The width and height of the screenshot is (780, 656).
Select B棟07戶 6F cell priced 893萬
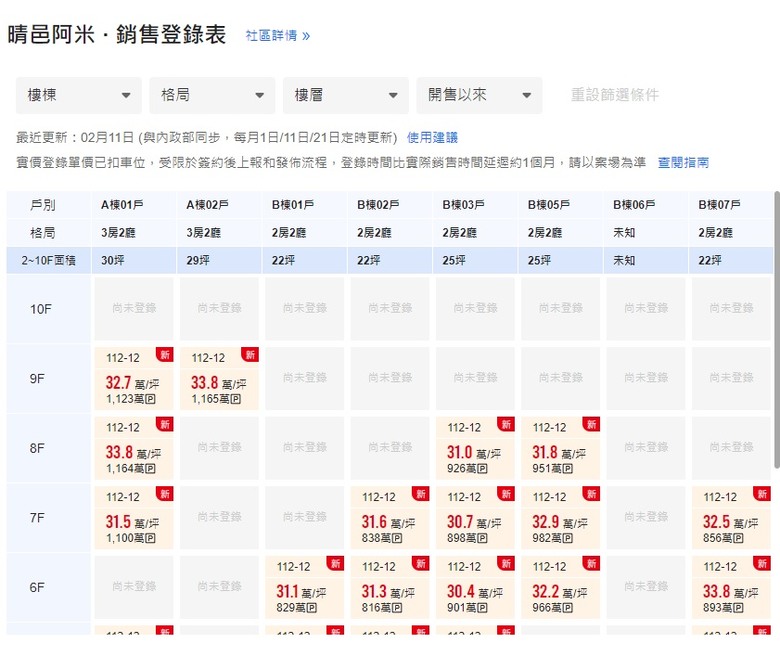[x=731, y=587]
